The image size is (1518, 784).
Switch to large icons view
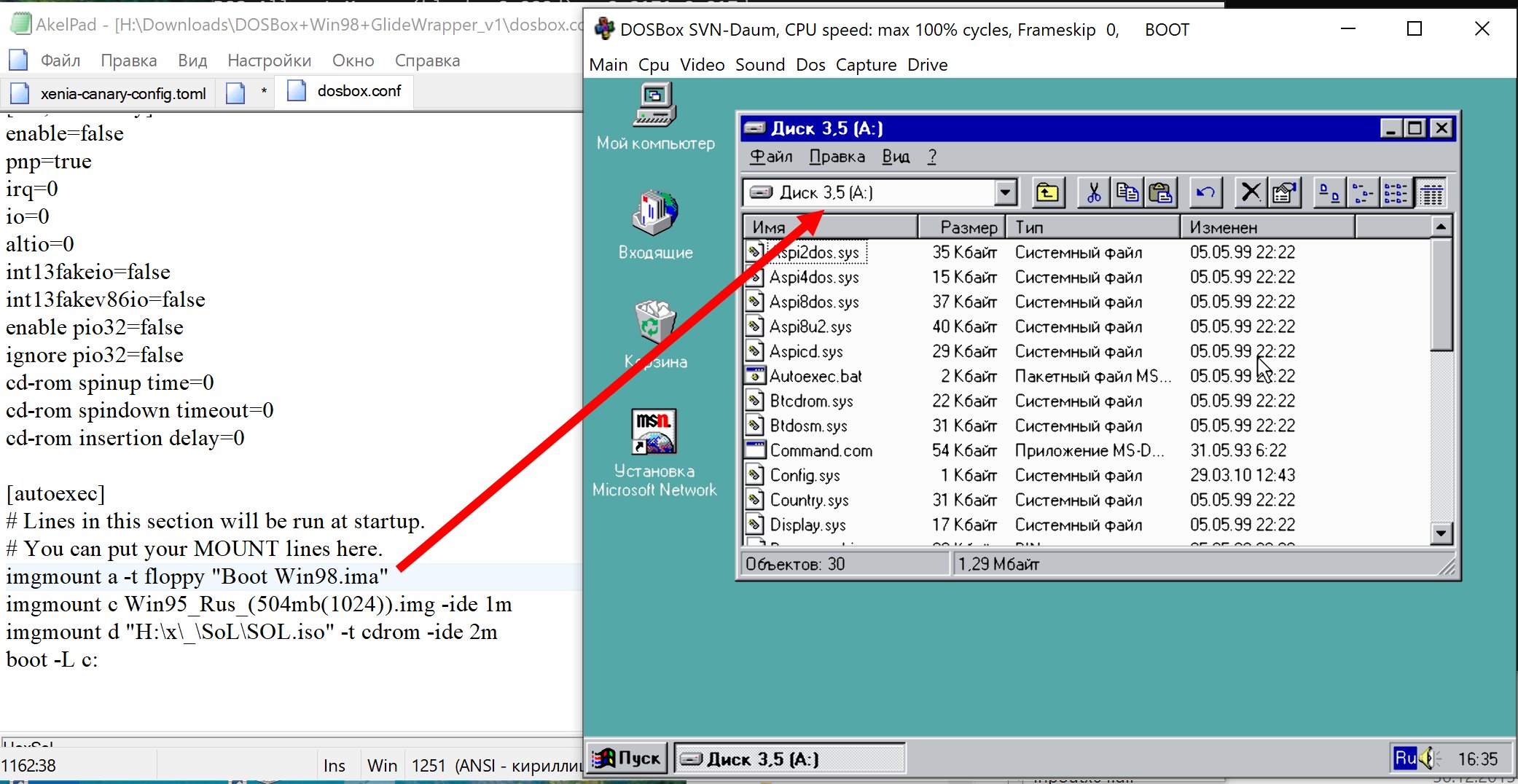1328,192
